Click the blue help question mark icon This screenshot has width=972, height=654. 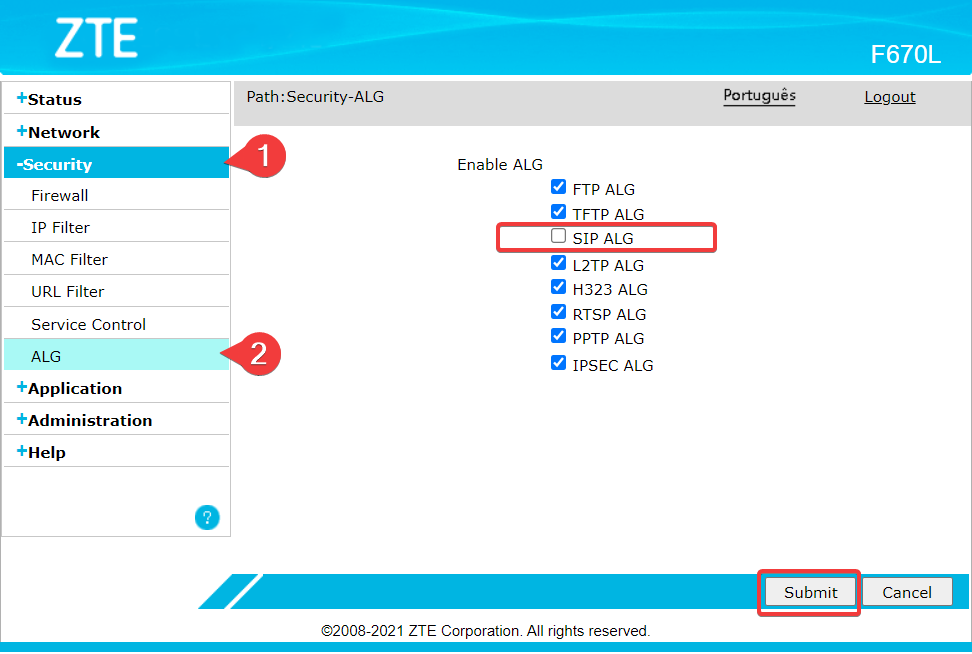207,518
